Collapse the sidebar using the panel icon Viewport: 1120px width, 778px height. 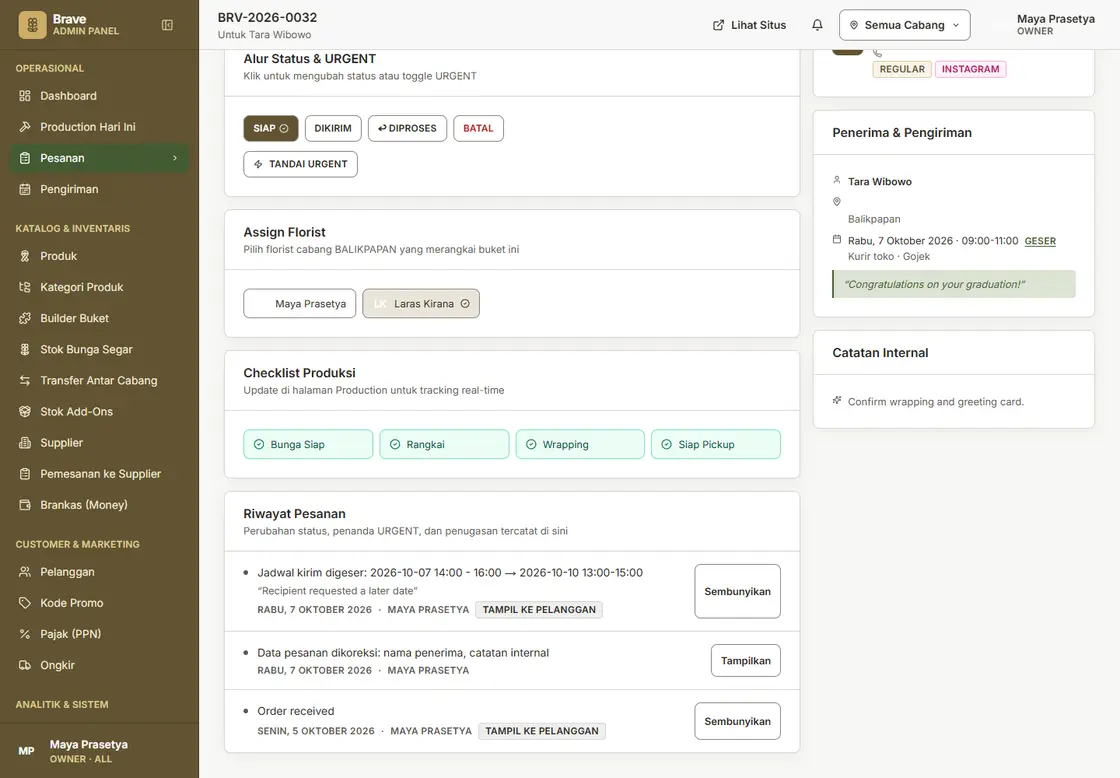167,25
